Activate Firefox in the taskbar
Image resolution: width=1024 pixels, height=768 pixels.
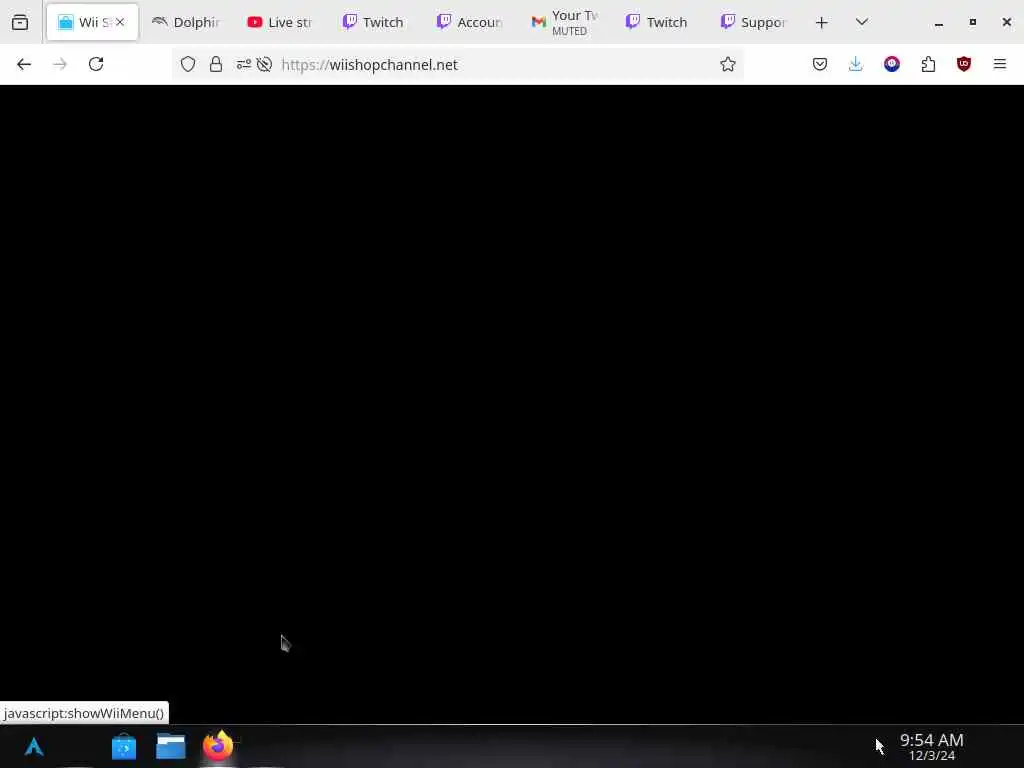pos(218,746)
